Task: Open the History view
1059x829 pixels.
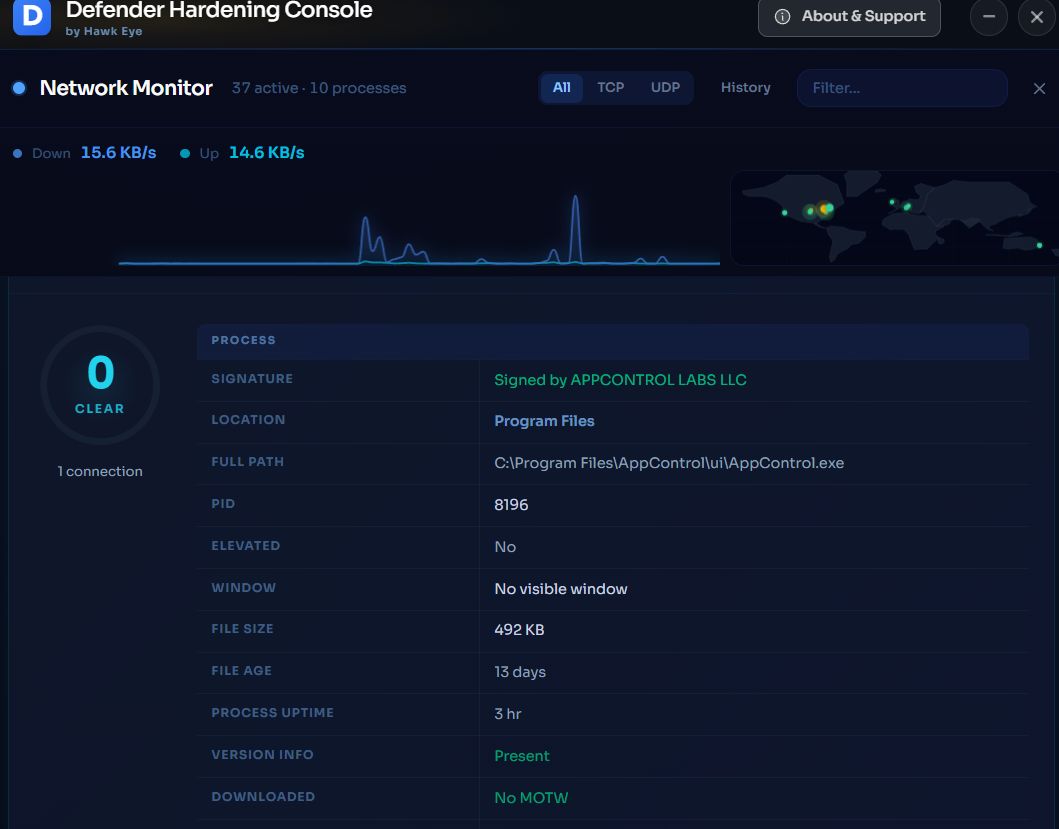Action: 746,88
